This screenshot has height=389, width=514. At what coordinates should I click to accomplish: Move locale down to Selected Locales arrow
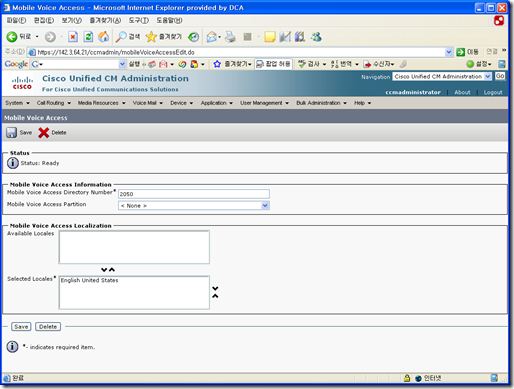coord(104,270)
